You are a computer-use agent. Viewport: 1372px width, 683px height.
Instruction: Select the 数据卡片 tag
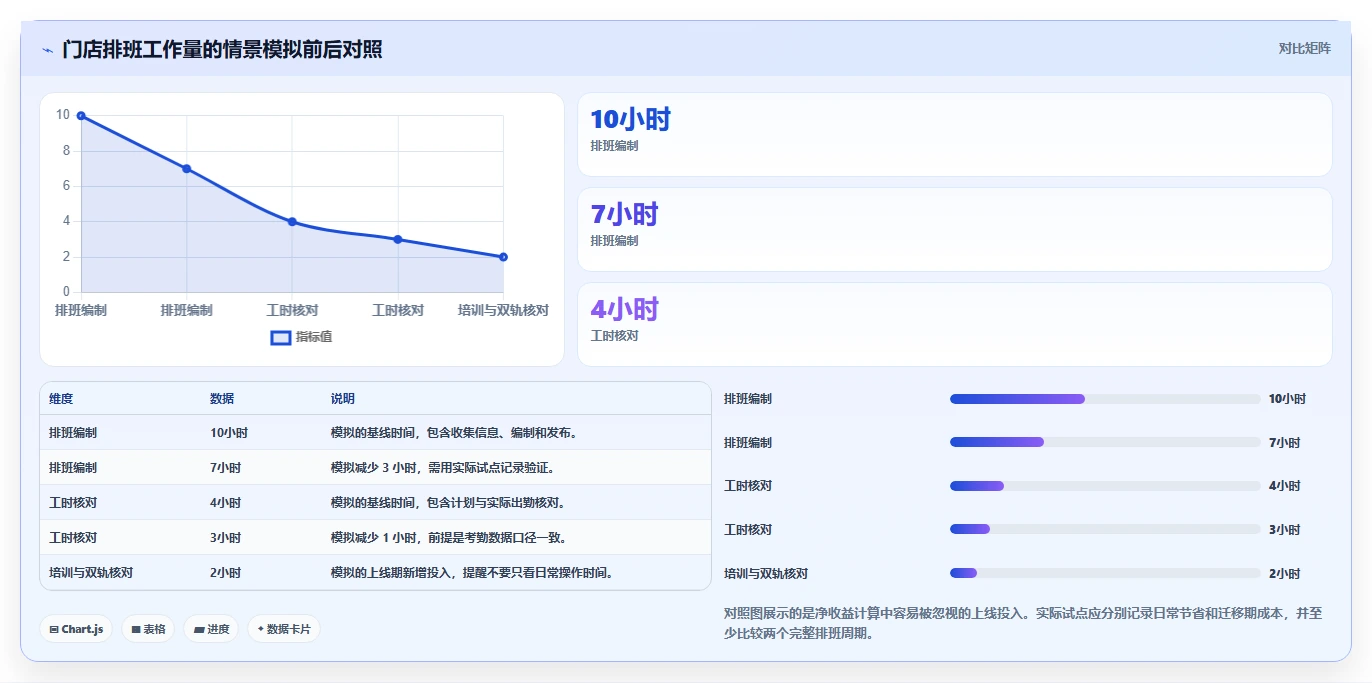coord(284,629)
